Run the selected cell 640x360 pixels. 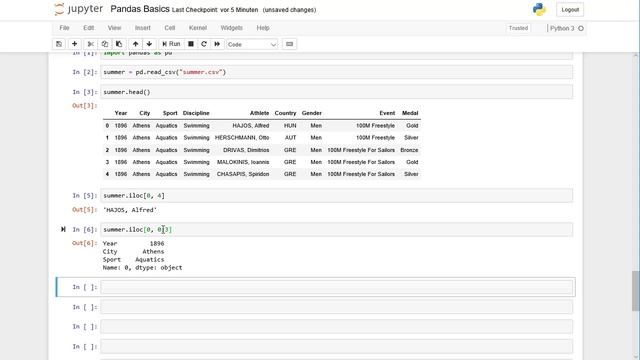171,44
